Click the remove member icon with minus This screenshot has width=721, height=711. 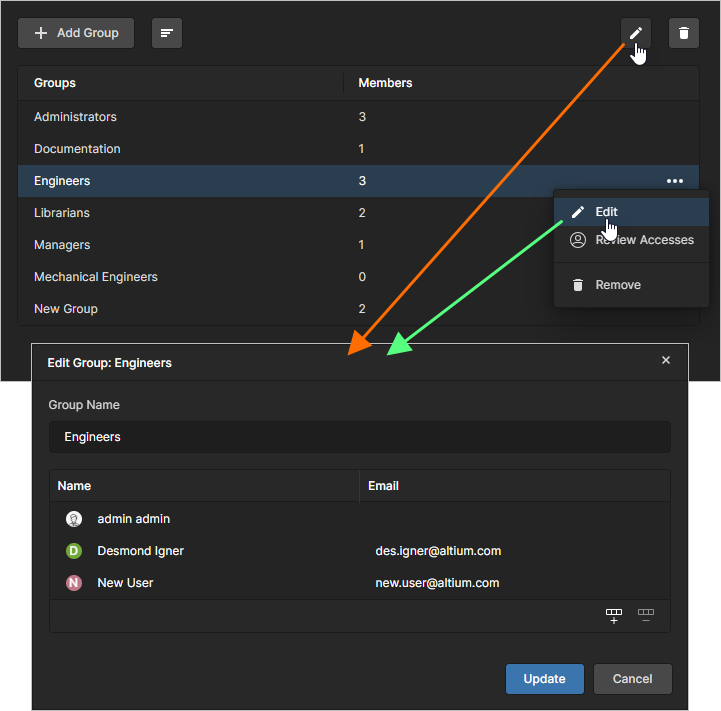pyautogui.click(x=646, y=616)
